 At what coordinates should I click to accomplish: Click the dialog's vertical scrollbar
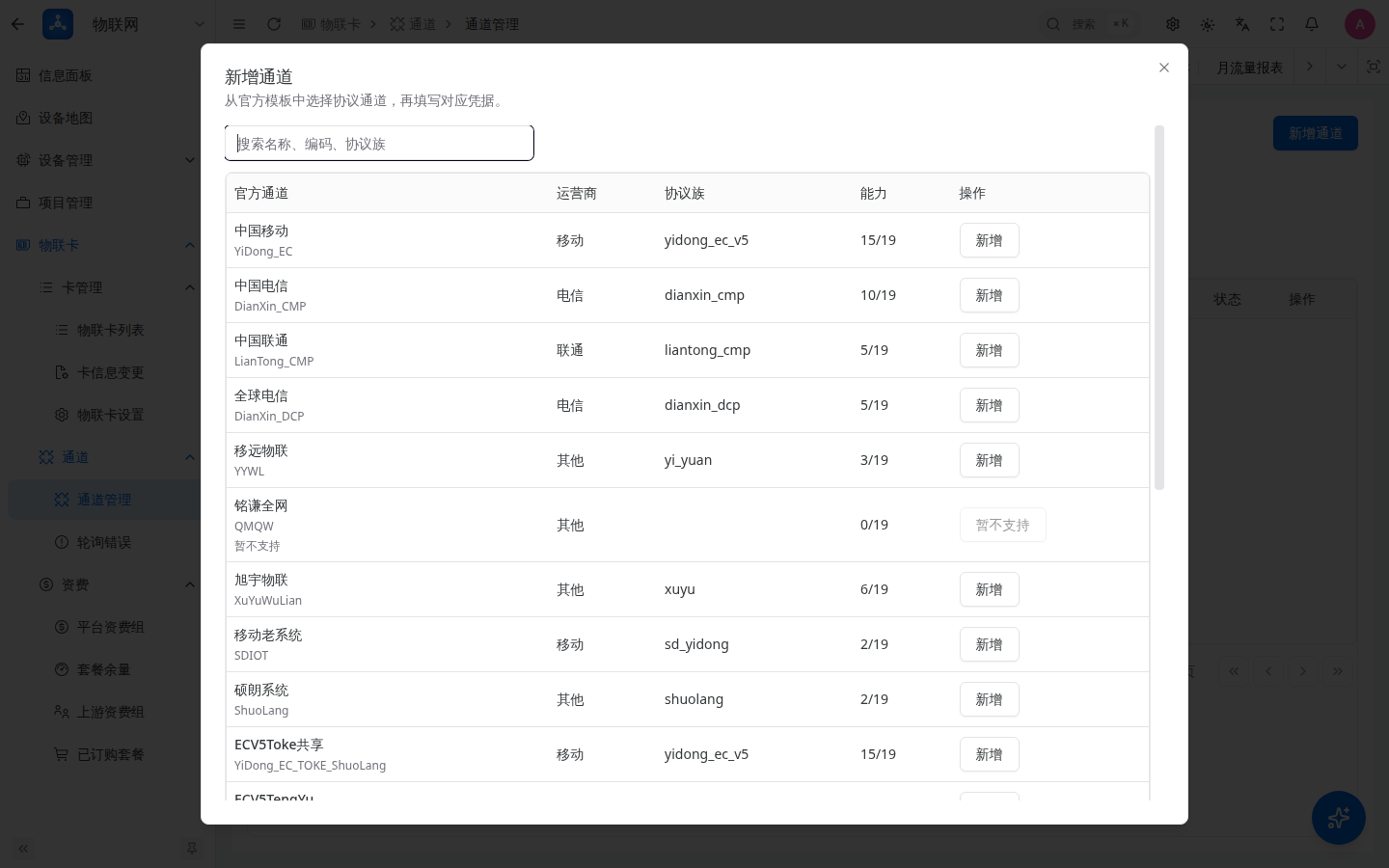point(1159,308)
